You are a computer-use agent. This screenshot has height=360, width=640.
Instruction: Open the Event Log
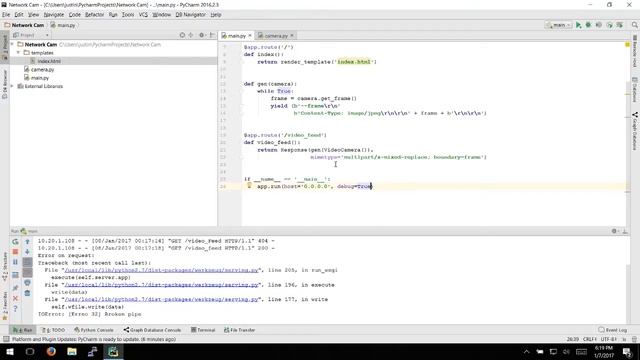[x=612, y=330]
